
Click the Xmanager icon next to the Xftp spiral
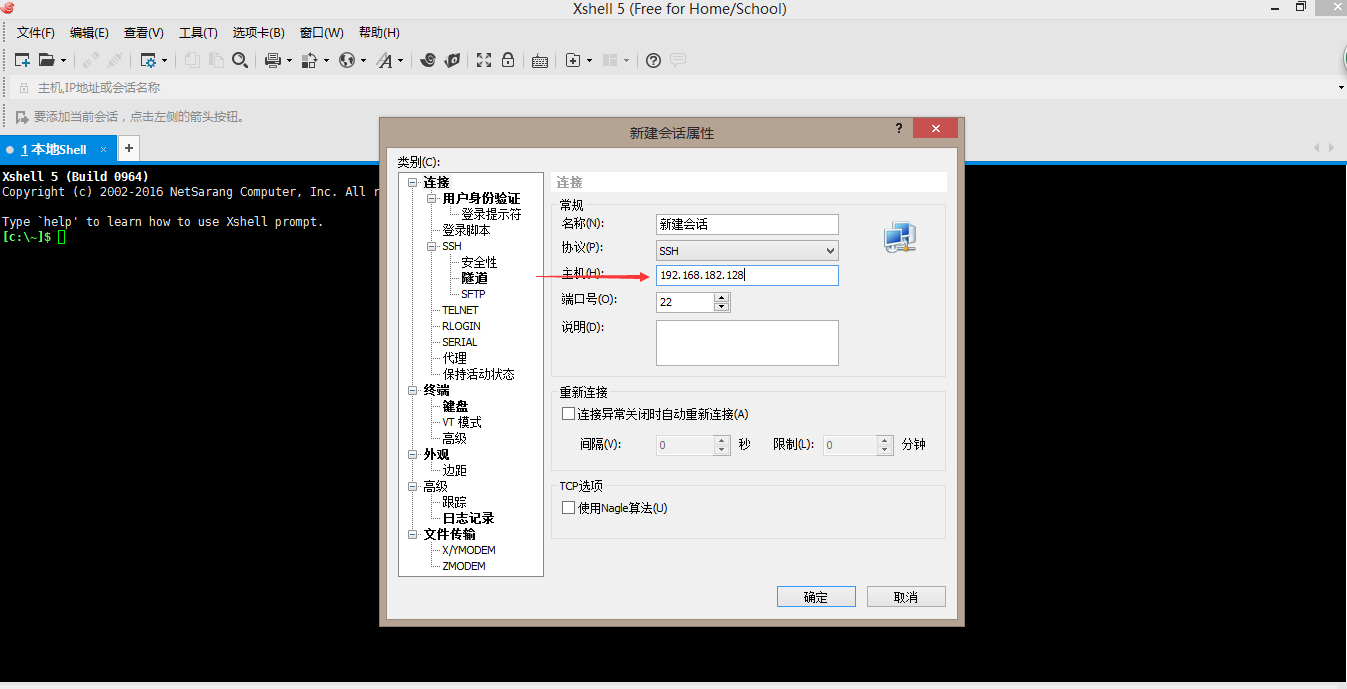coord(452,60)
